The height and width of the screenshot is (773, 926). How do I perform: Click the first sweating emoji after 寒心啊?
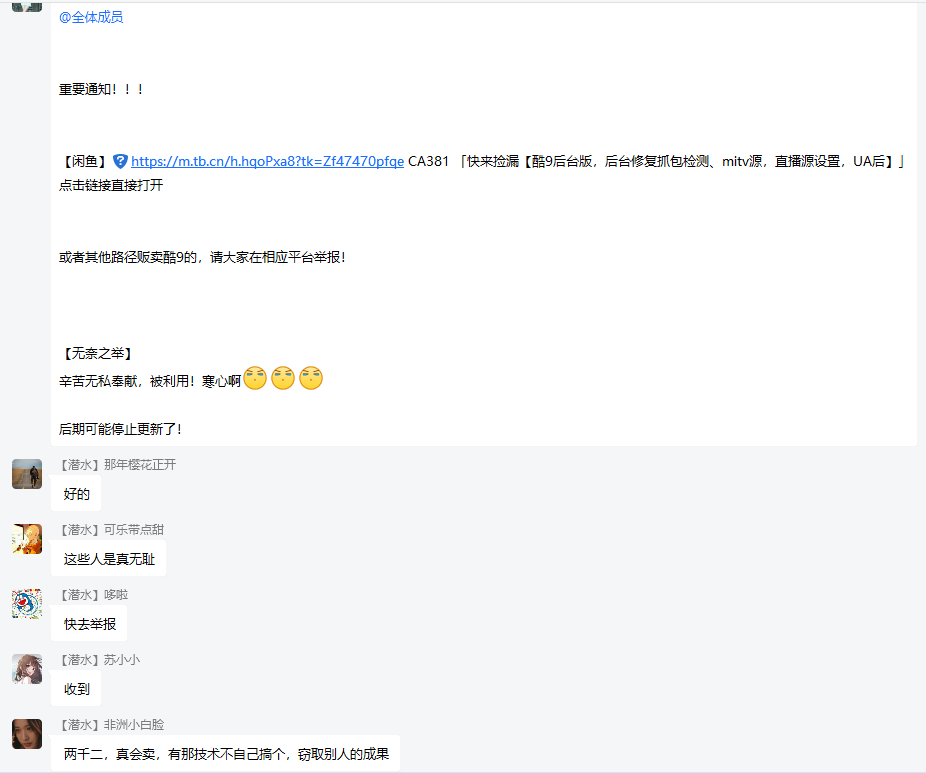tap(255, 378)
